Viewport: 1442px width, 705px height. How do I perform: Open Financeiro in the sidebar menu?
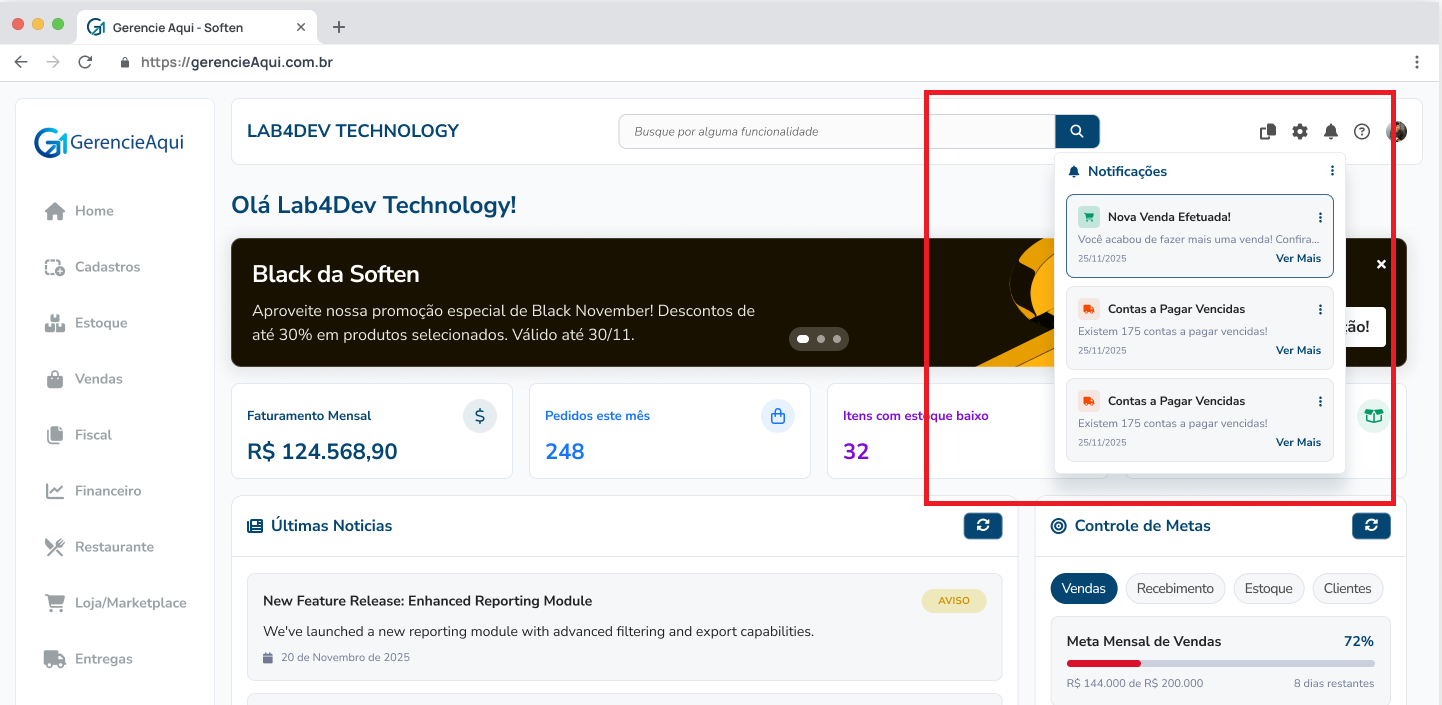[x=107, y=491]
